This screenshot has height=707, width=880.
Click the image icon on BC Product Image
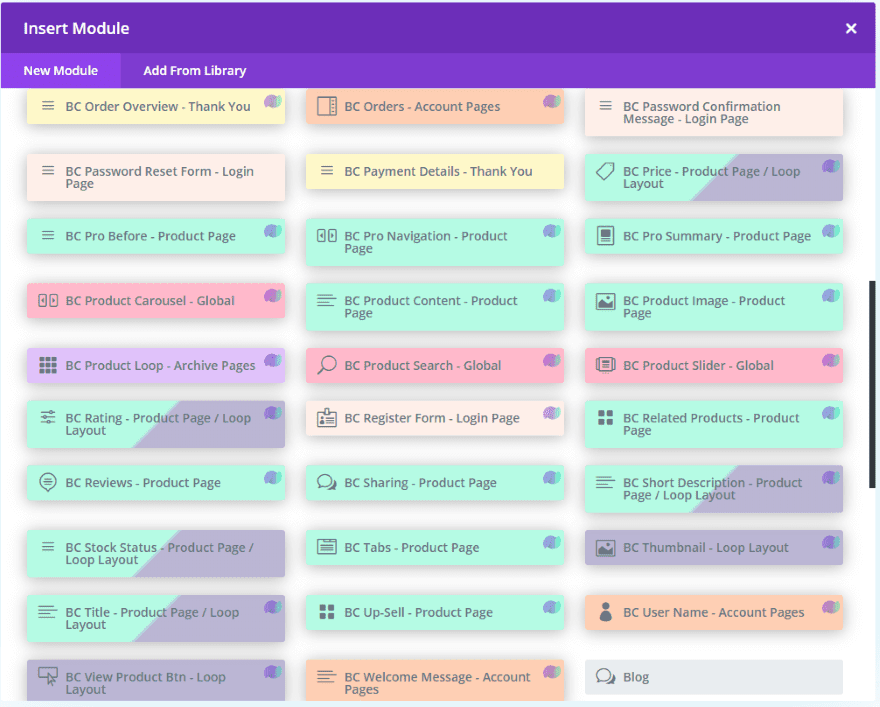click(x=605, y=301)
